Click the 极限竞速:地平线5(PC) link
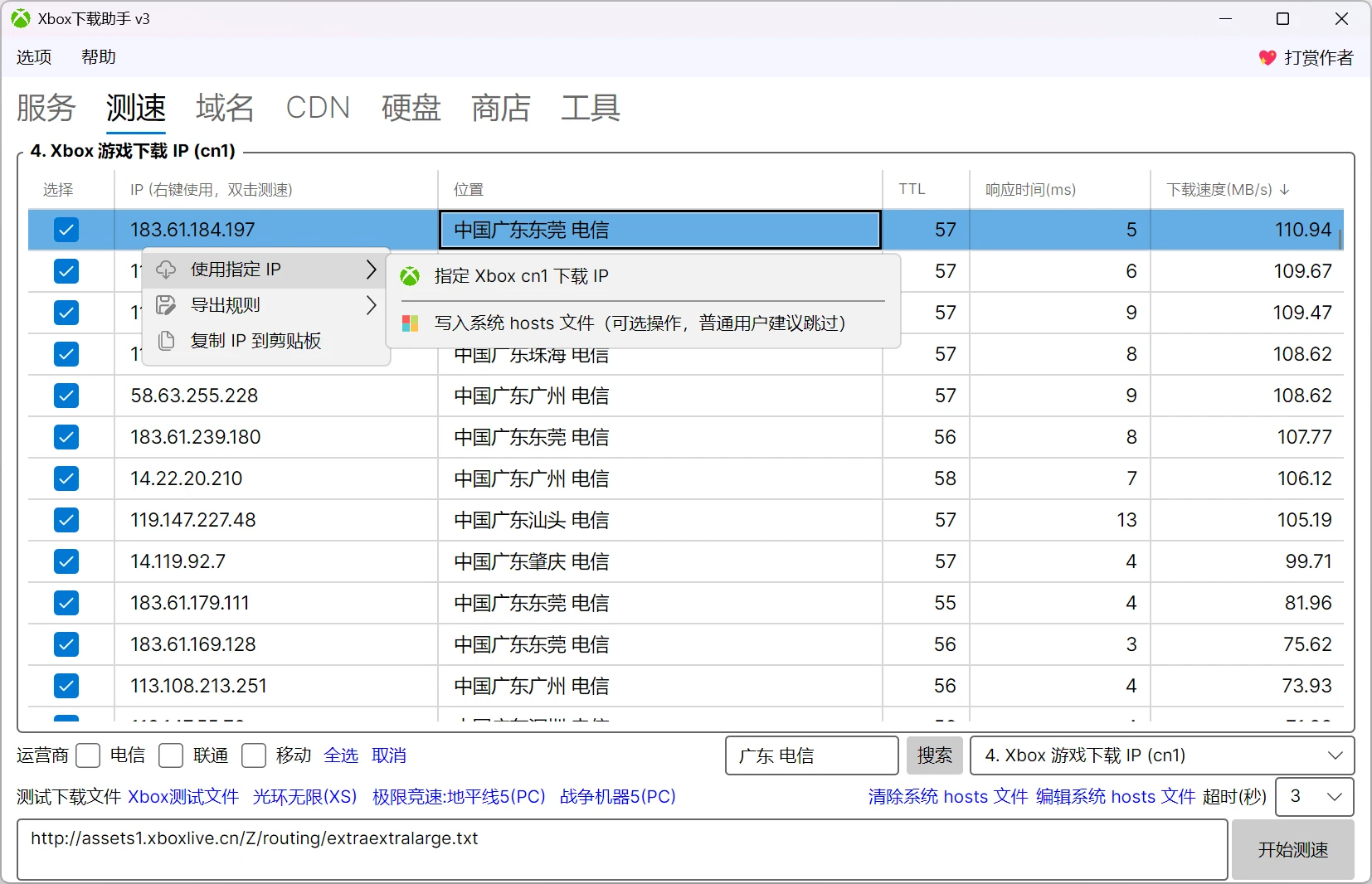Image resolution: width=1372 pixels, height=884 pixels. click(459, 797)
